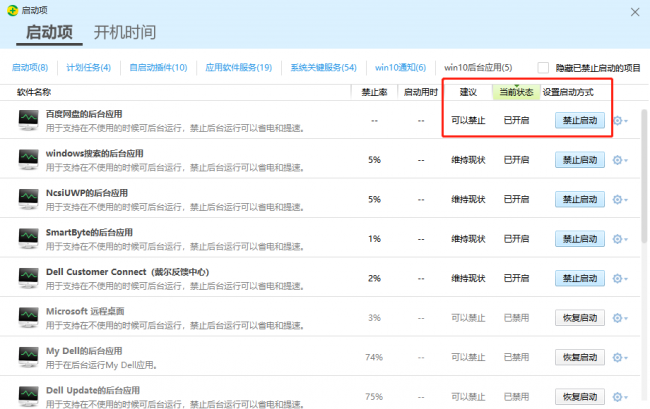Image resolution: width=650 pixels, height=409 pixels.
Task: Click the My Dell的后台应用 monitor icon
Action: [x=29, y=357]
